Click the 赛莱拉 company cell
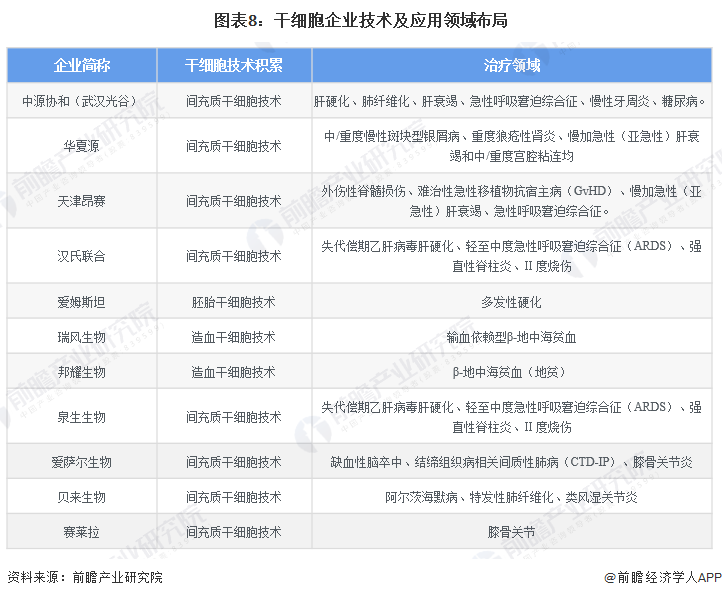Image resolution: width=722 pixels, height=598 pixels. pos(82,532)
